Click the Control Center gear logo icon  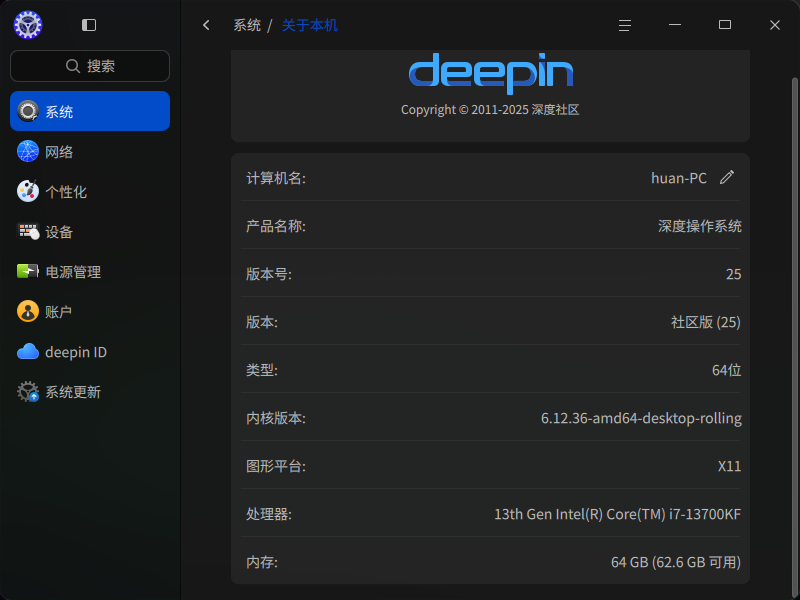point(28,24)
